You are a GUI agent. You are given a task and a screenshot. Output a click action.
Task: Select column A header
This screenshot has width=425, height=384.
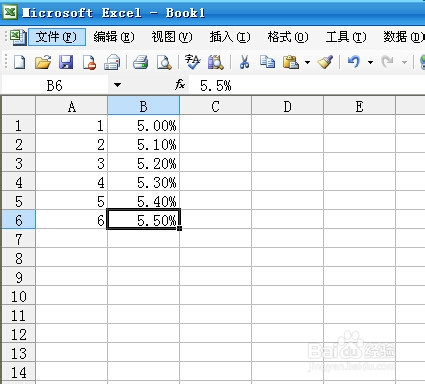[72, 106]
